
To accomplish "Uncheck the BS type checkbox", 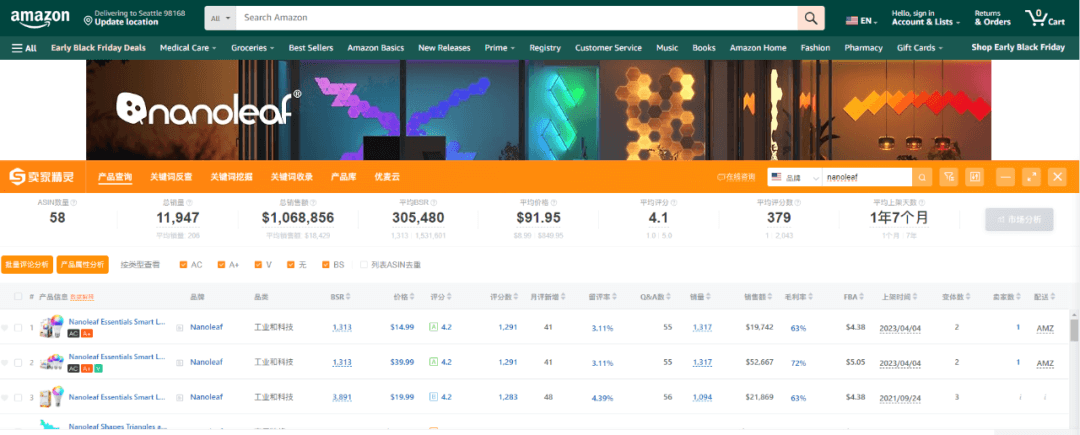I will click(x=326, y=264).
